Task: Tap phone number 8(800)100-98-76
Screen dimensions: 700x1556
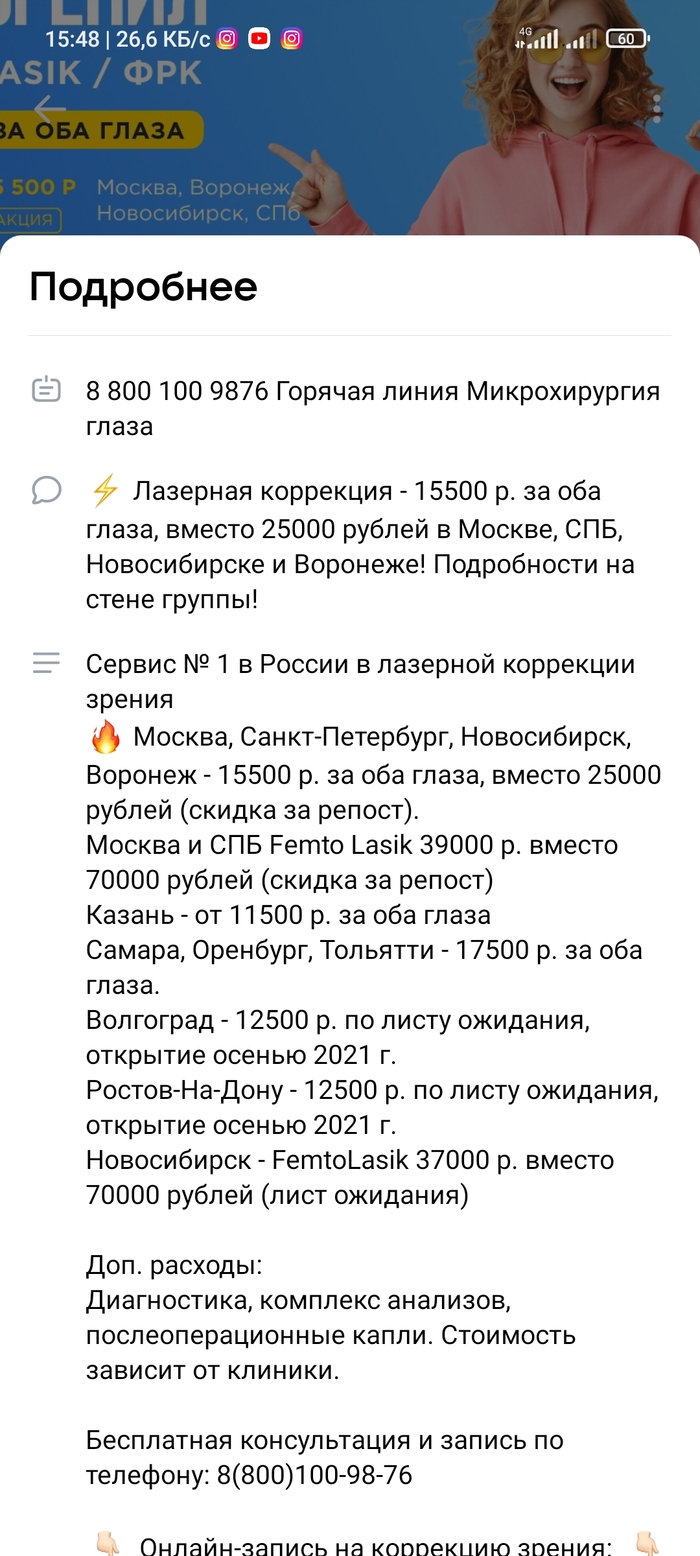Action: point(314,1475)
